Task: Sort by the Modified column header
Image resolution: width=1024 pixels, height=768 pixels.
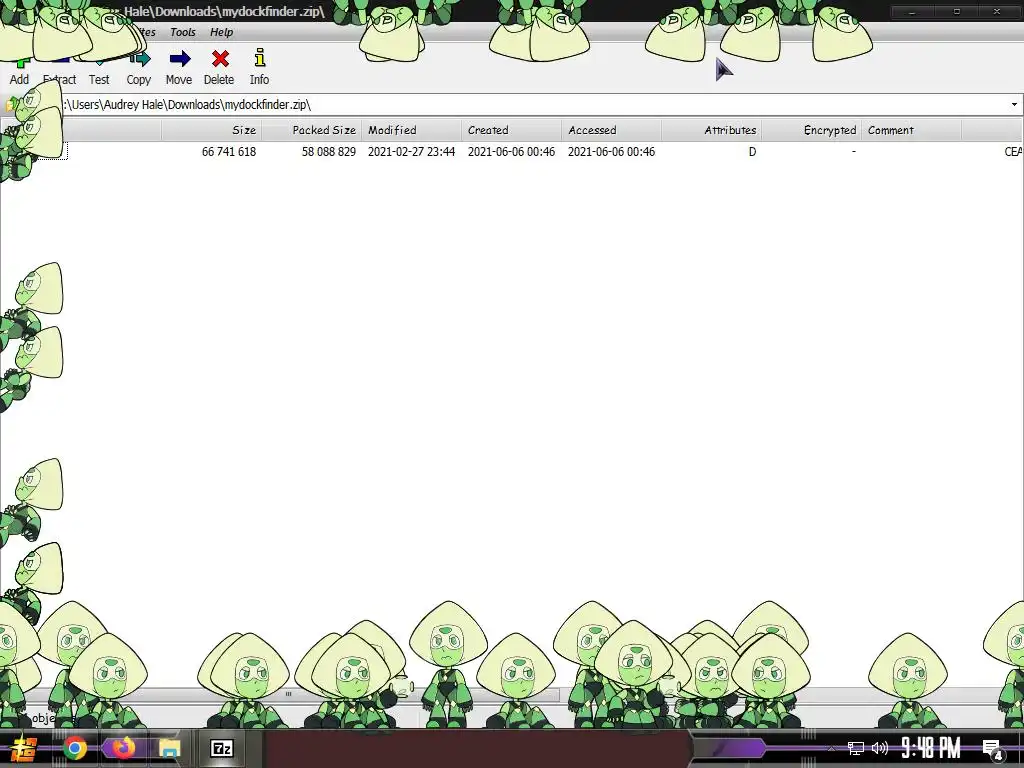Action: 411,130
